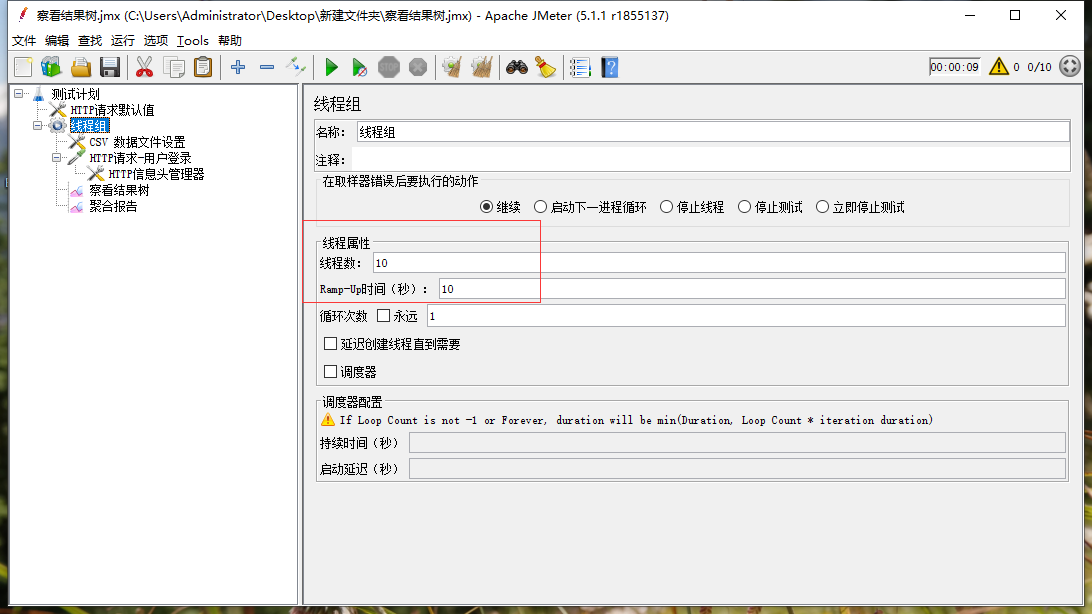Open the 文件 menu

pyautogui.click(x=24, y=40)
